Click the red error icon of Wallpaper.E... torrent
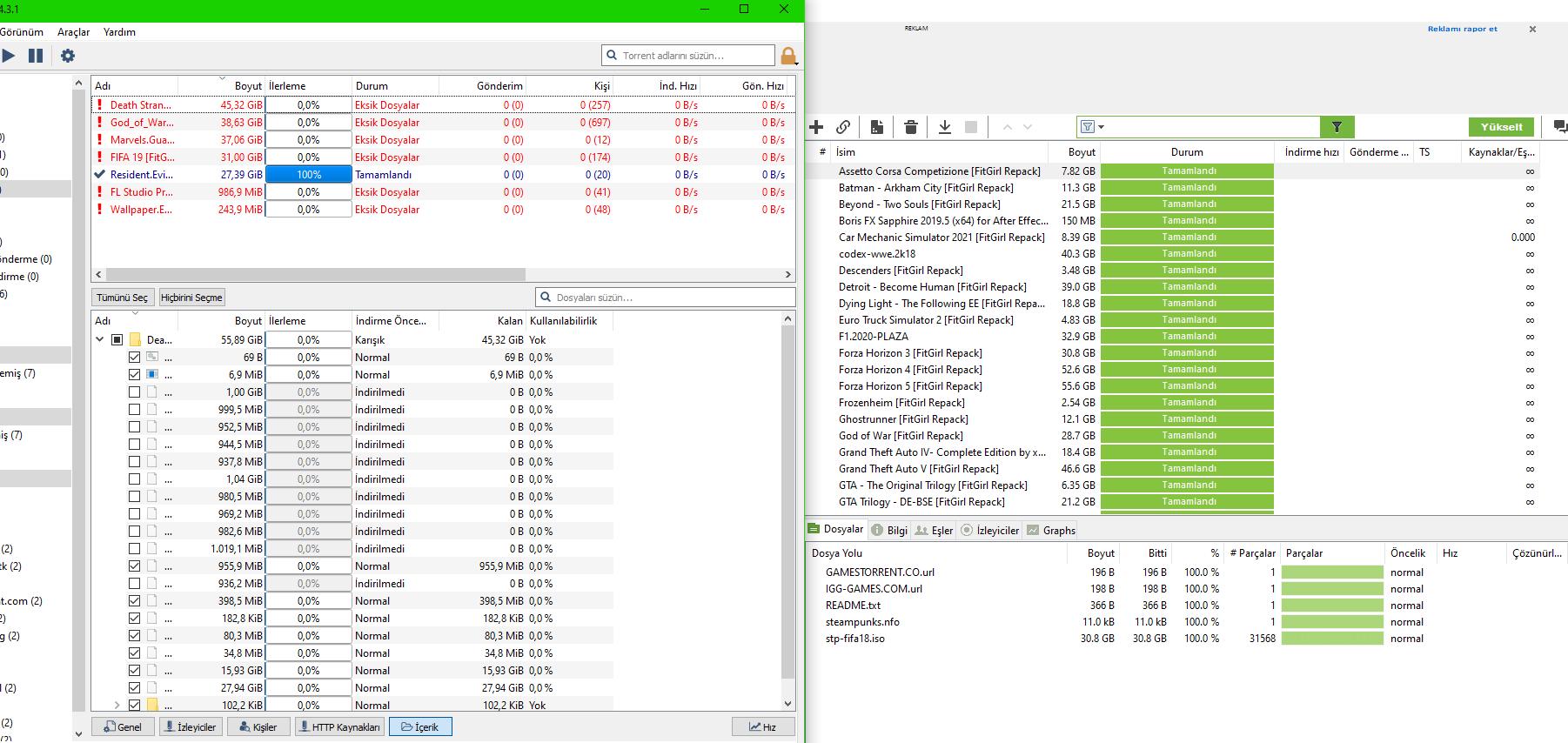 100,210
